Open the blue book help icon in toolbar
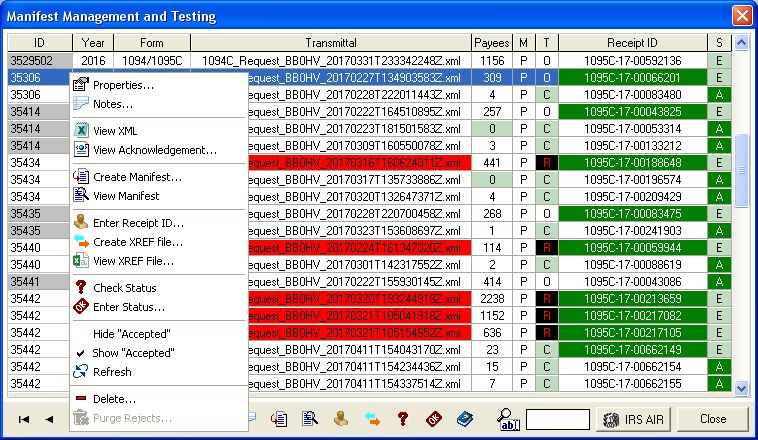Image resolution: width=758 pixels, height=440 pixels. click(x=464, y=419)
